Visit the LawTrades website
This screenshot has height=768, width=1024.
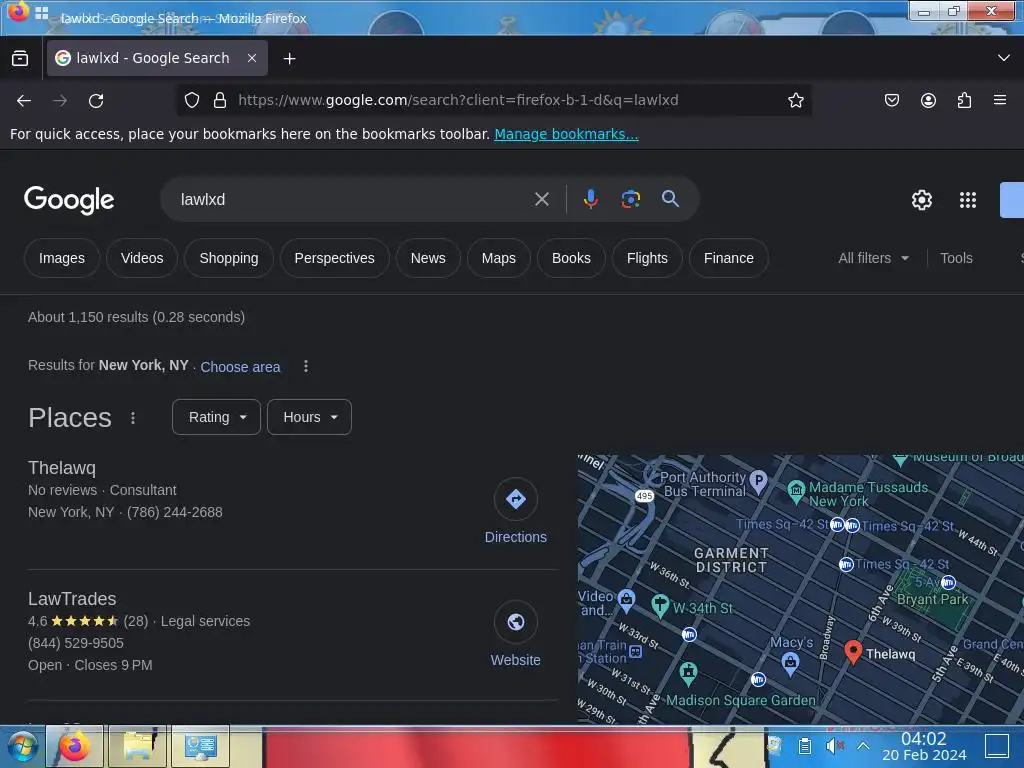point(515,634)
